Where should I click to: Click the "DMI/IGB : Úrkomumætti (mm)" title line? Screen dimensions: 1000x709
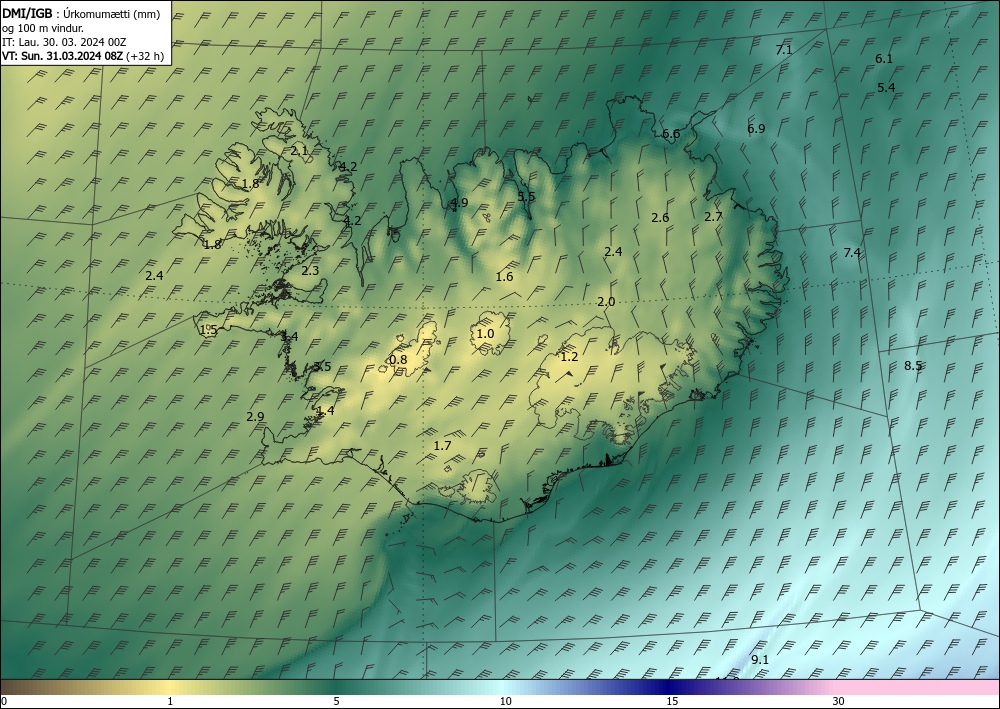81,14
